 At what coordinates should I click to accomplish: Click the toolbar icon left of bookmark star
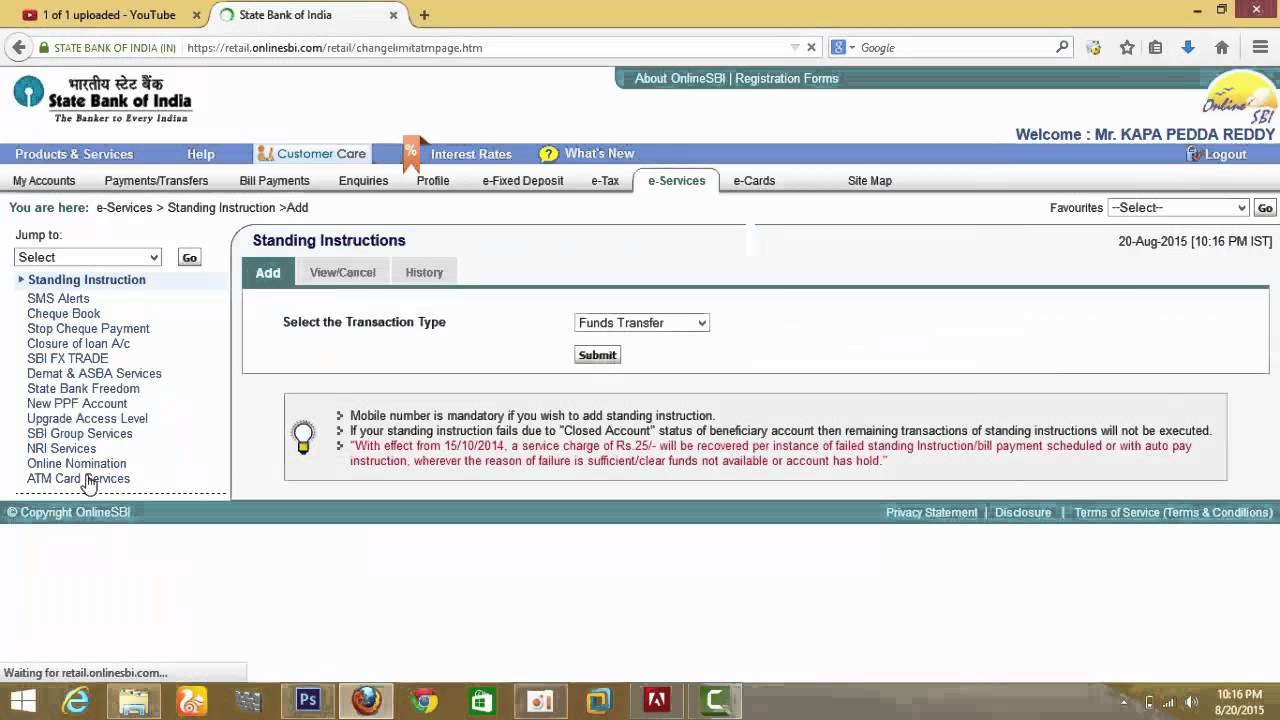point(1093,47)
